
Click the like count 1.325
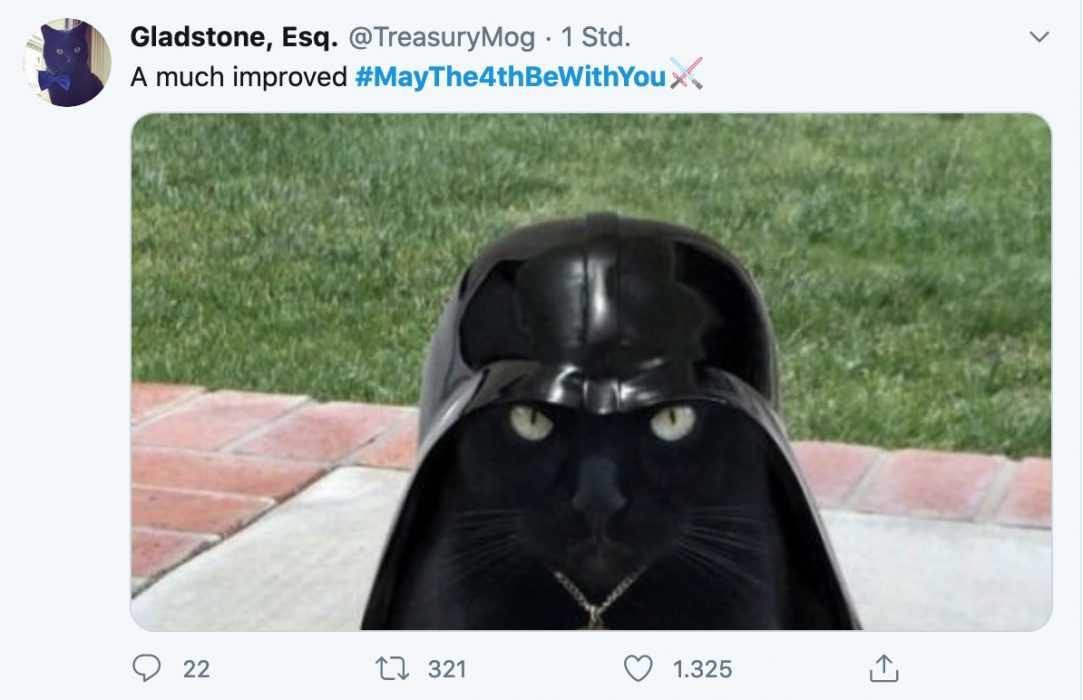pos(702,669)
